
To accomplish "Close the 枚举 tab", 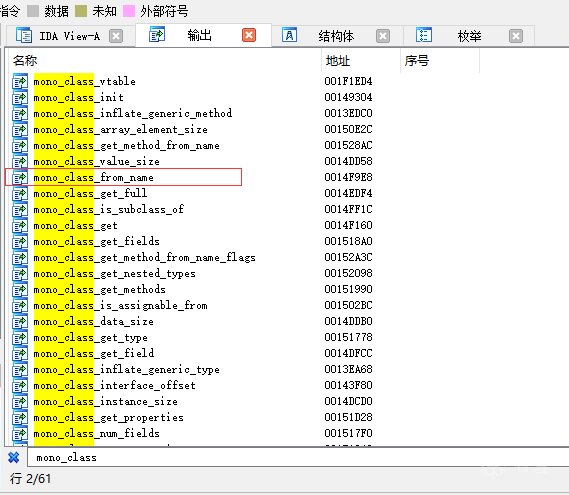I will (x=516, y=36).
